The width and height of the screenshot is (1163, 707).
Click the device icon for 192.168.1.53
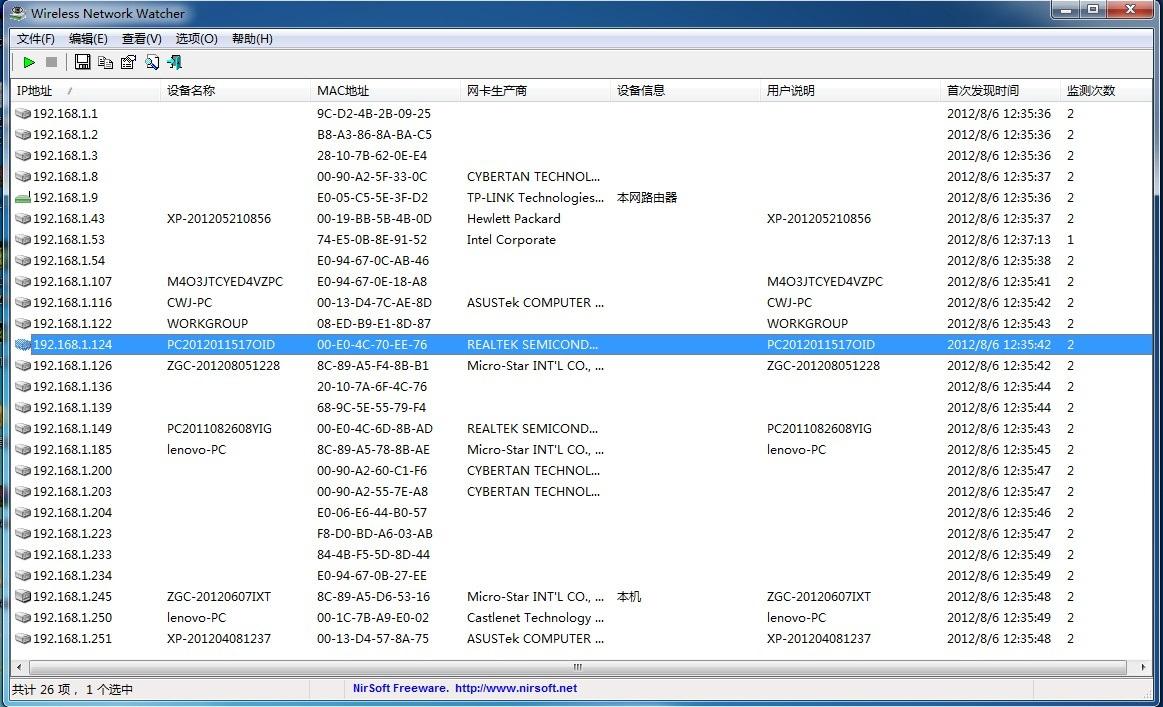[x=23, y=240]
